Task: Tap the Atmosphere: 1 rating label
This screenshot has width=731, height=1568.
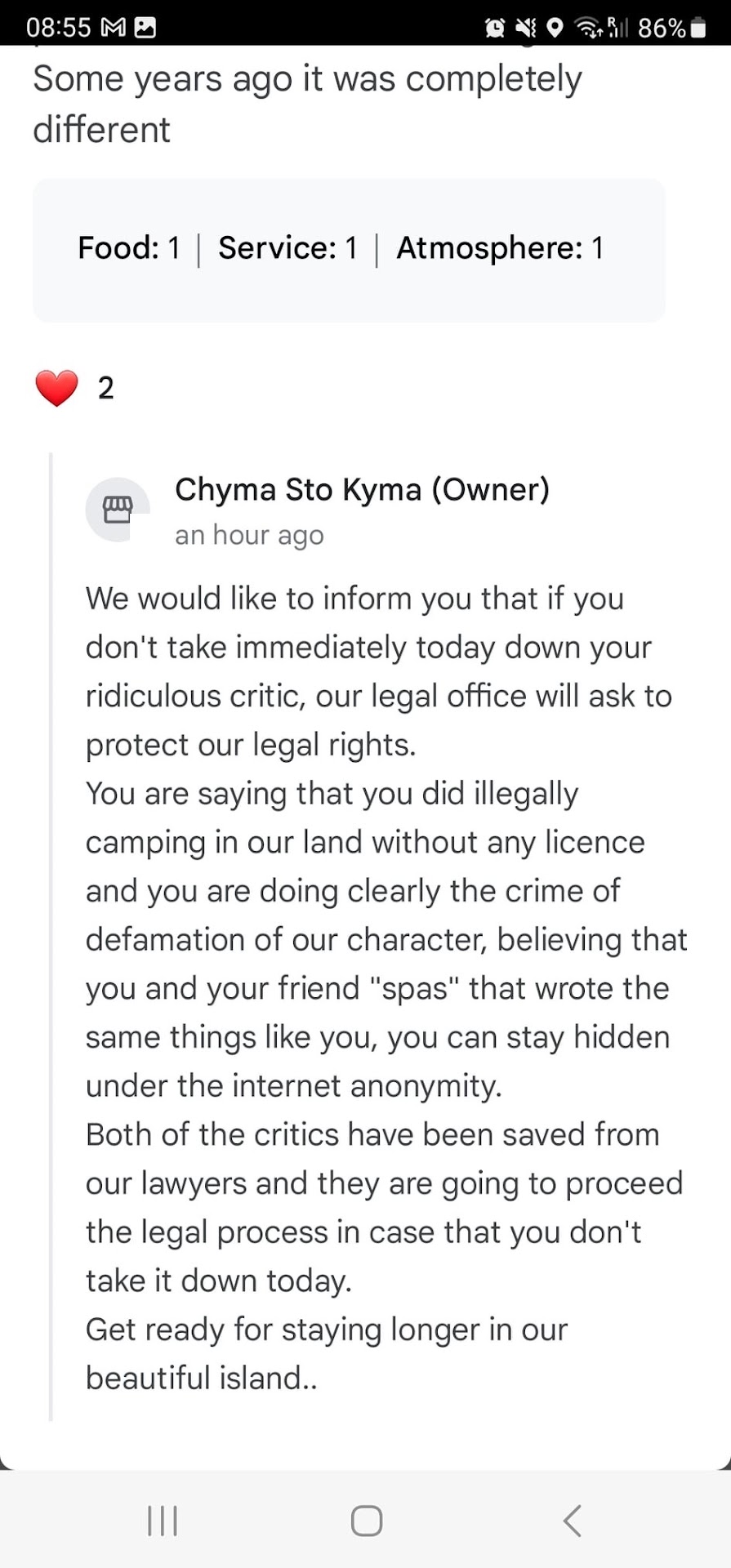Action: click(x=499, y=248)
